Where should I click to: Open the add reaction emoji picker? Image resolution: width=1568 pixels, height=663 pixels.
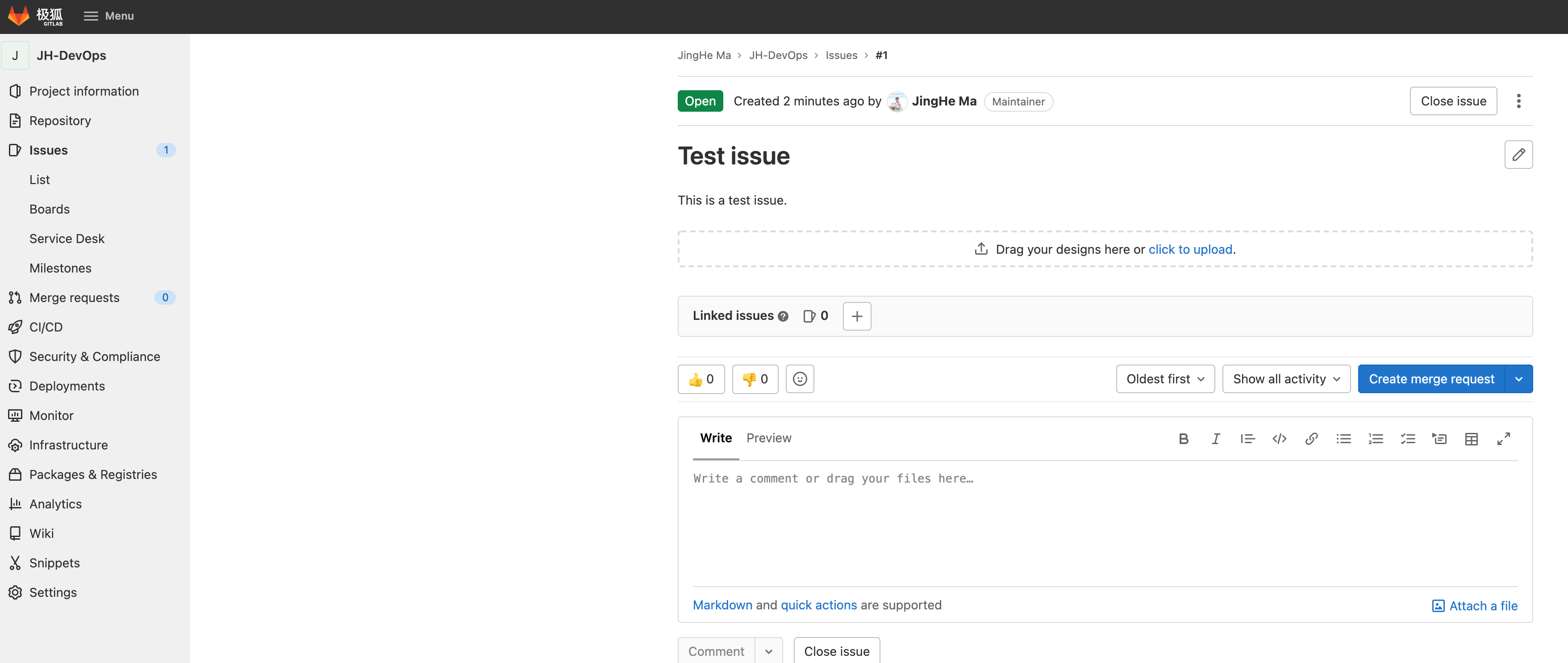click(x=800, y=379)
